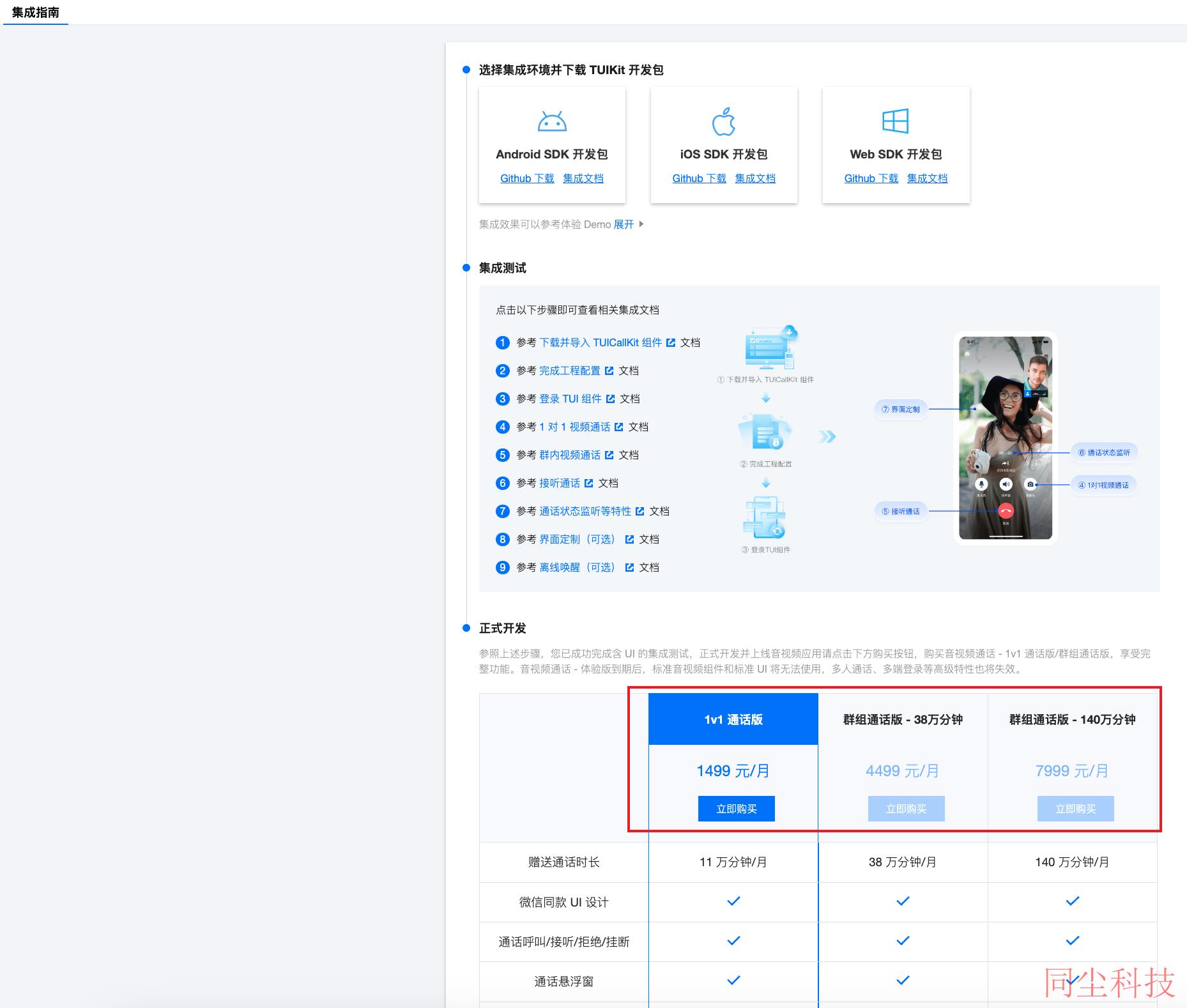Open 界面定制（可选） documentation link
The width and height of the screenshot is (1187, 1008).
click(579, 539)
